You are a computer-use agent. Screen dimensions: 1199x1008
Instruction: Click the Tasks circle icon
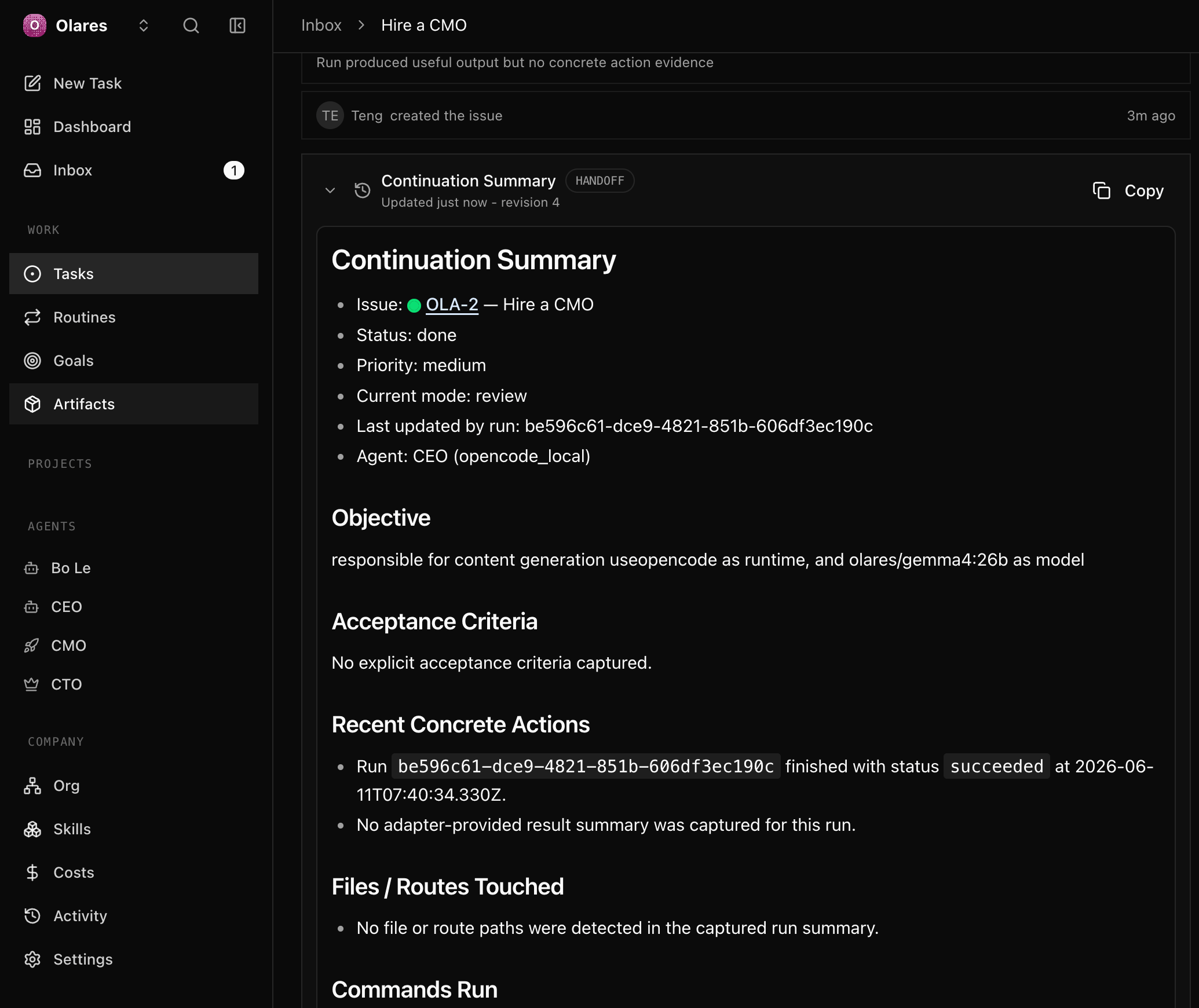(x=32, y=274)
